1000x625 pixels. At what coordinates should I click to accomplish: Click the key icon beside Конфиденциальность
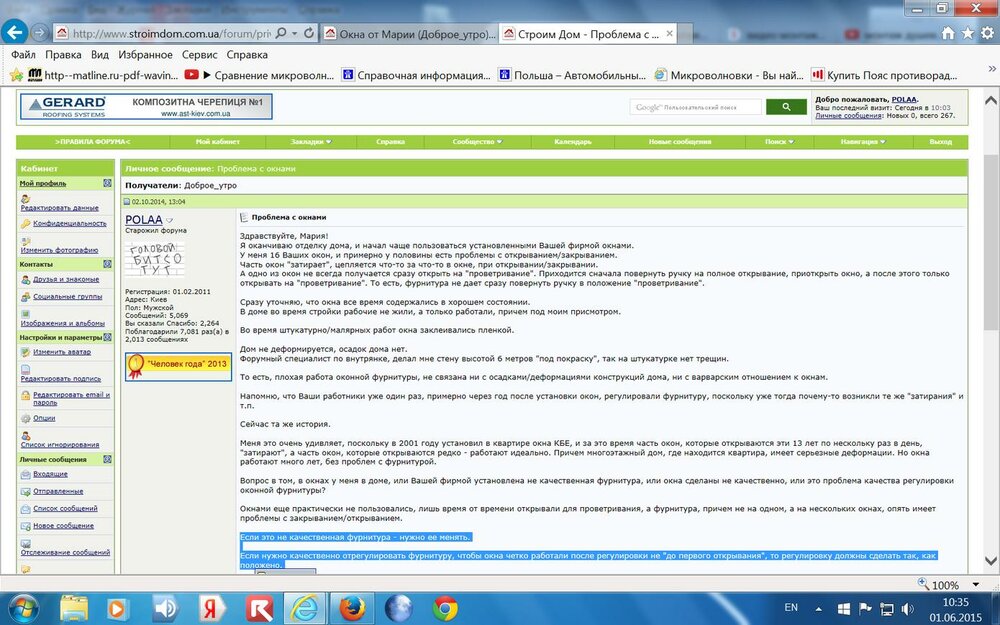pos(26,224)
